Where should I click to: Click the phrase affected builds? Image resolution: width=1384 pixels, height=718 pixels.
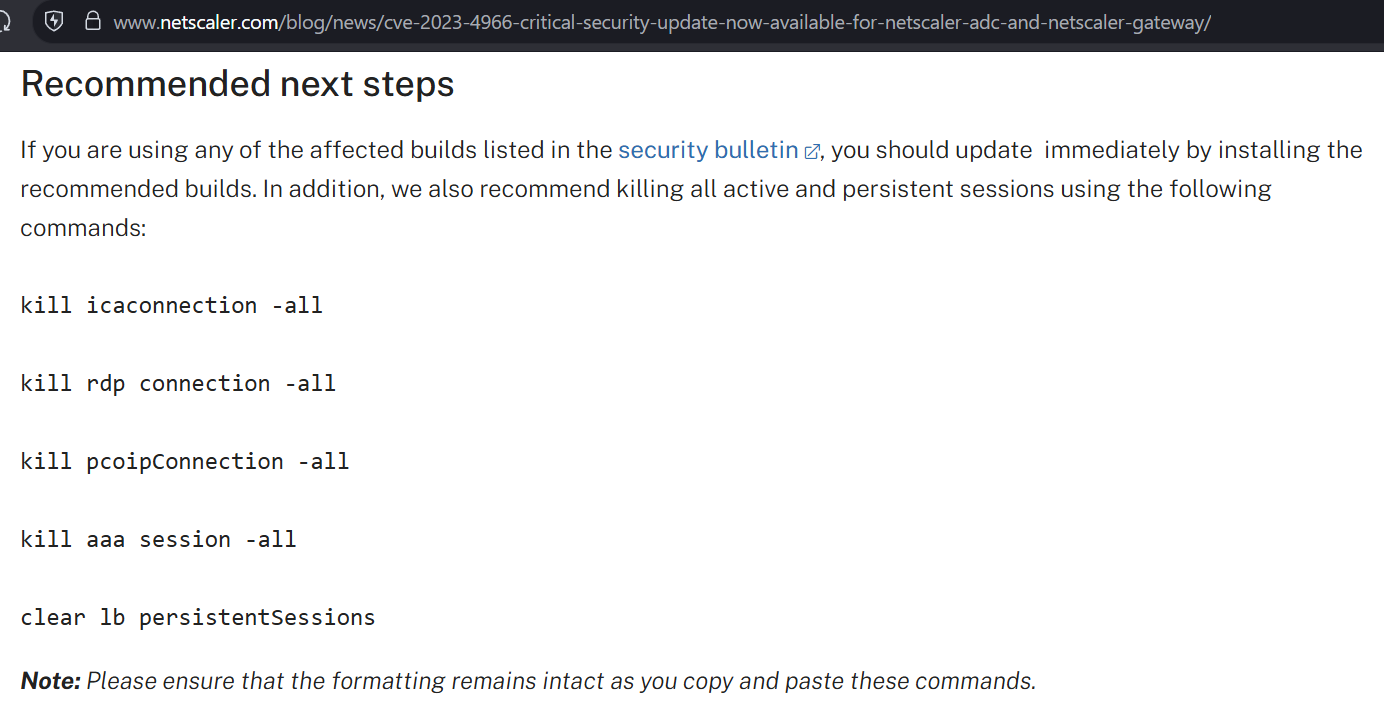383,150
